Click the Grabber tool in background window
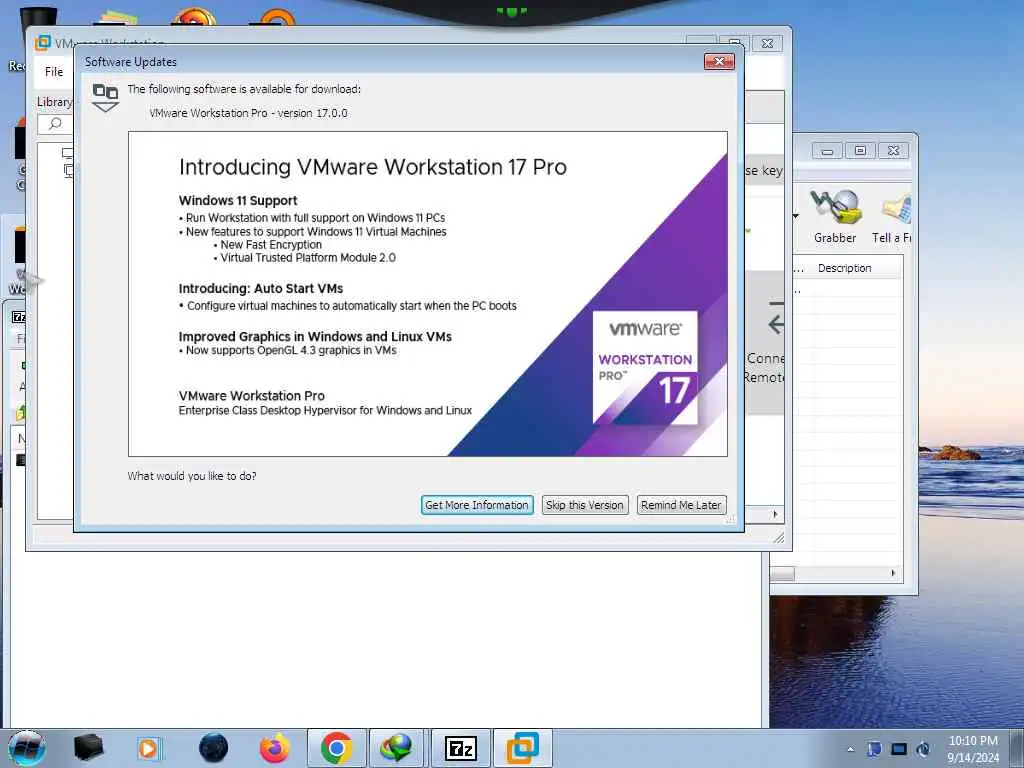The height and width of the screenshot is (768, 1024). click(x=835, y=217)
